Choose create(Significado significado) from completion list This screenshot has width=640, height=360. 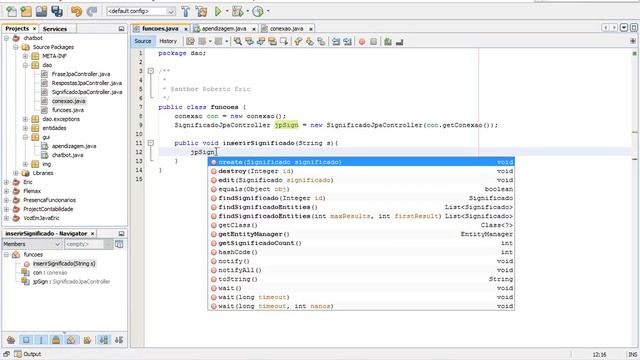pos(361,162)
